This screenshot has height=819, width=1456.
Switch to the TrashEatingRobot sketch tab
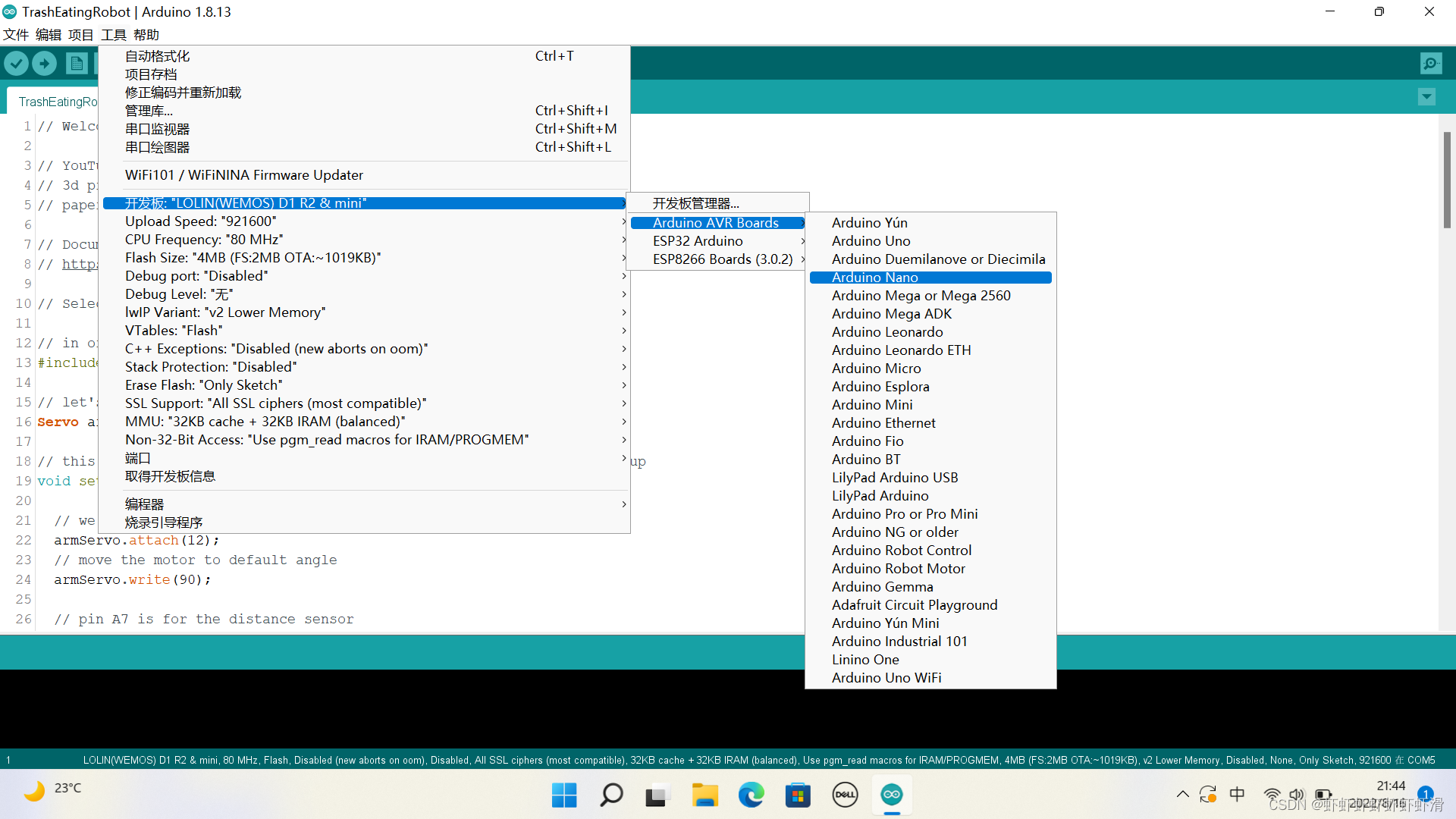(x=55, y=102)
